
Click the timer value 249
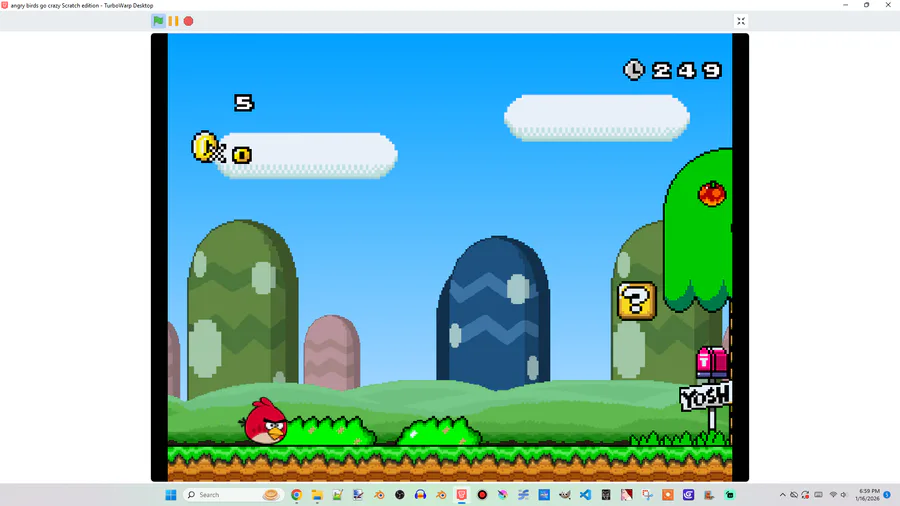[x=686, y=70]
